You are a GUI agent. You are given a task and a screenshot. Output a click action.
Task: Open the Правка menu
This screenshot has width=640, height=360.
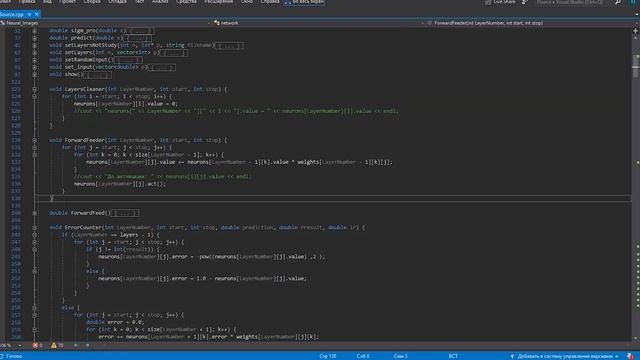tap(27, 2)
